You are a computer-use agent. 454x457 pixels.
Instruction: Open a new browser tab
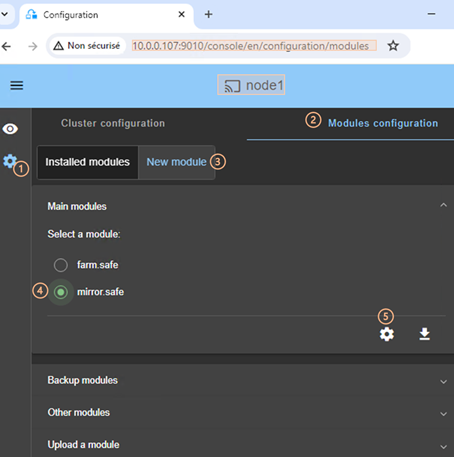pyautogui.click(x=208, y=14)
